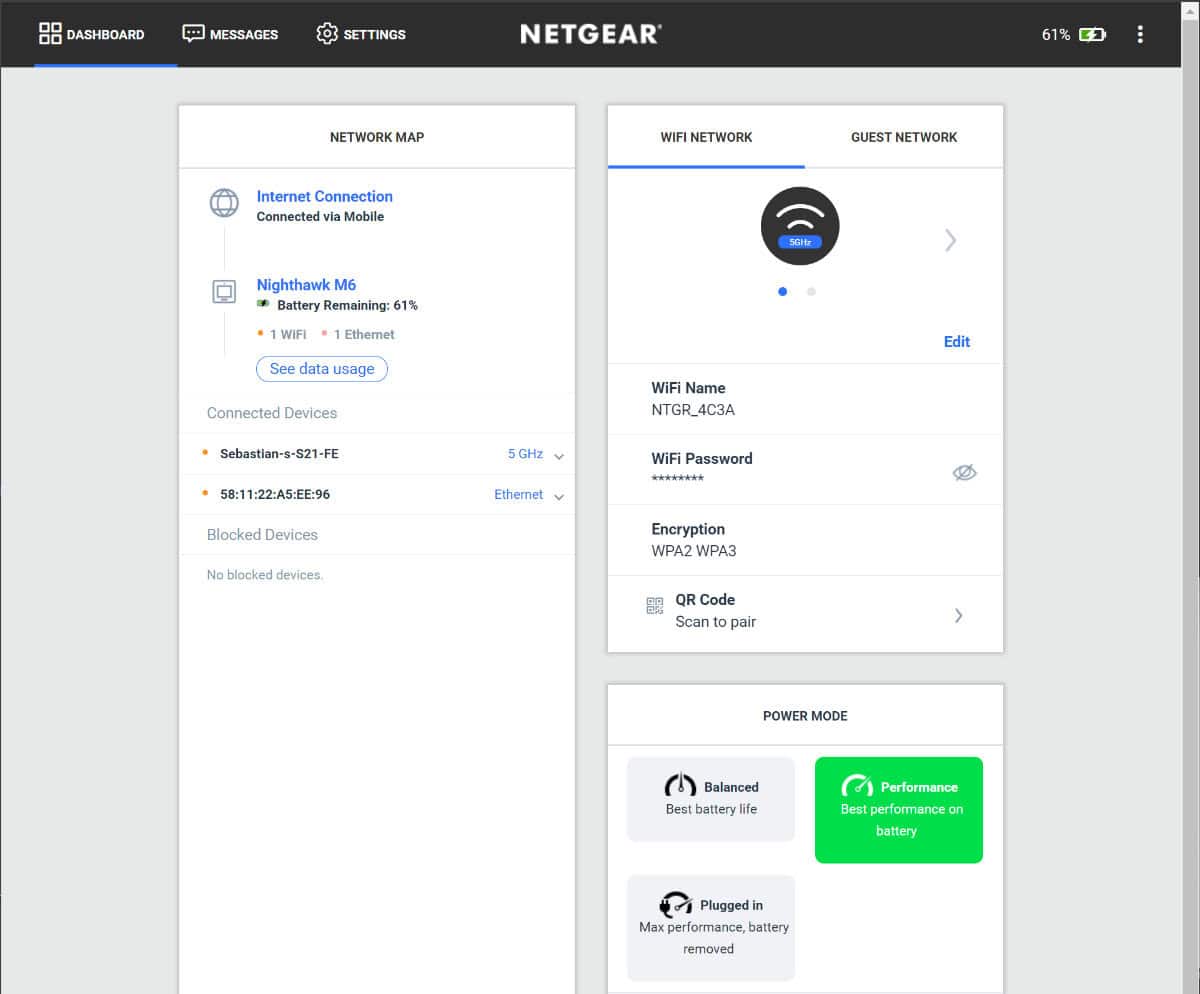Click the Connected via Mobile status text
The image size is (1200, 994).
point(320,216)
